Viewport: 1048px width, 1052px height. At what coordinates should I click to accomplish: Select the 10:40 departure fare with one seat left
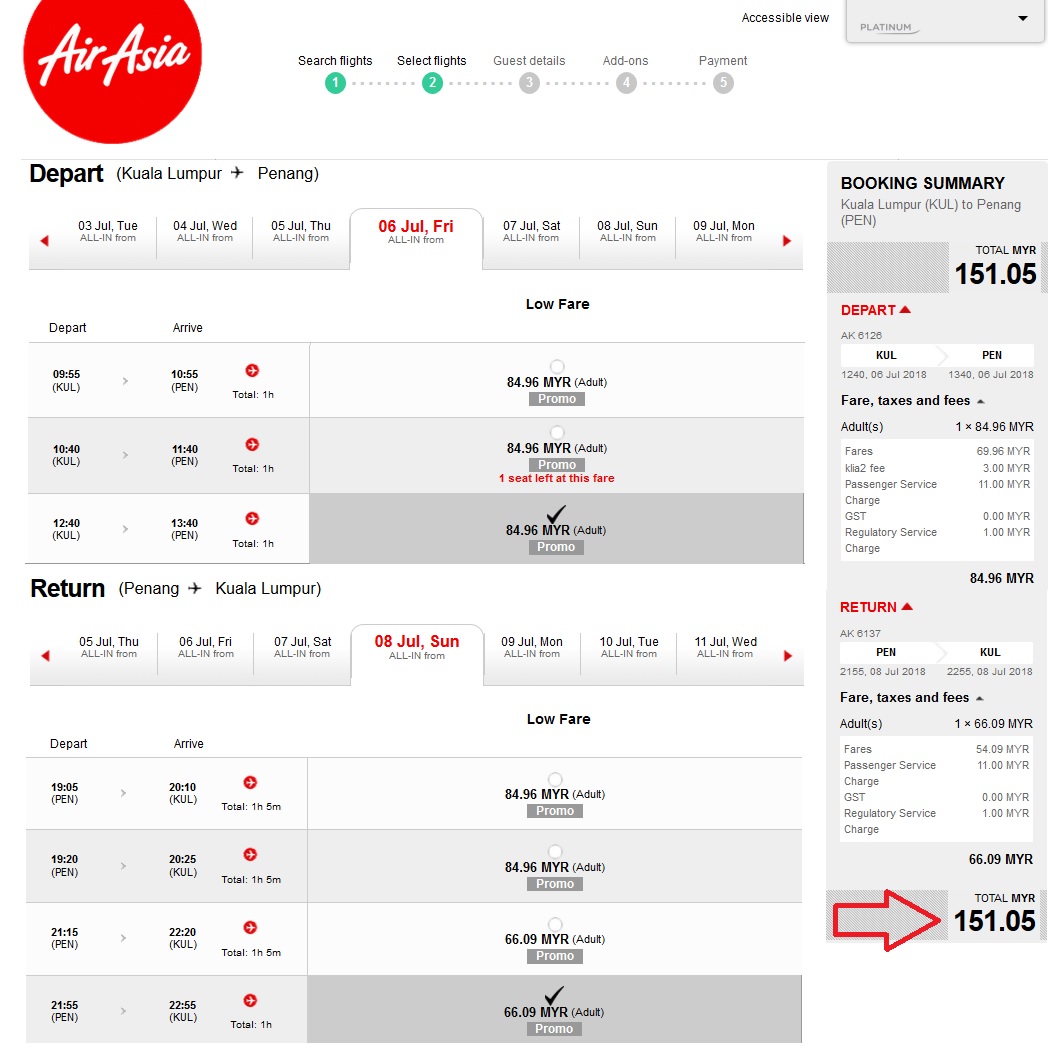(x=557, y=433)
